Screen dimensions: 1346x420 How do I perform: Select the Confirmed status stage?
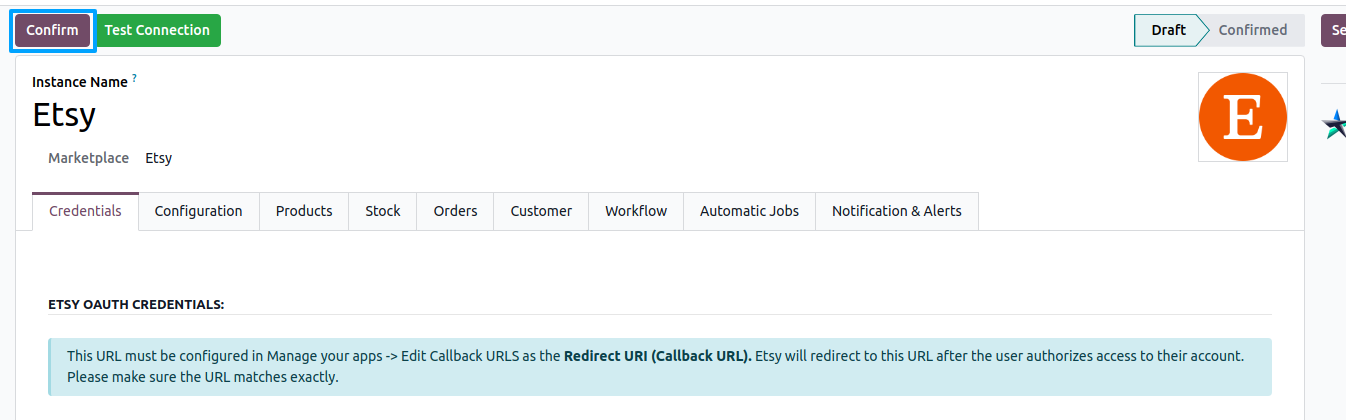click(x=1253, y=30)
